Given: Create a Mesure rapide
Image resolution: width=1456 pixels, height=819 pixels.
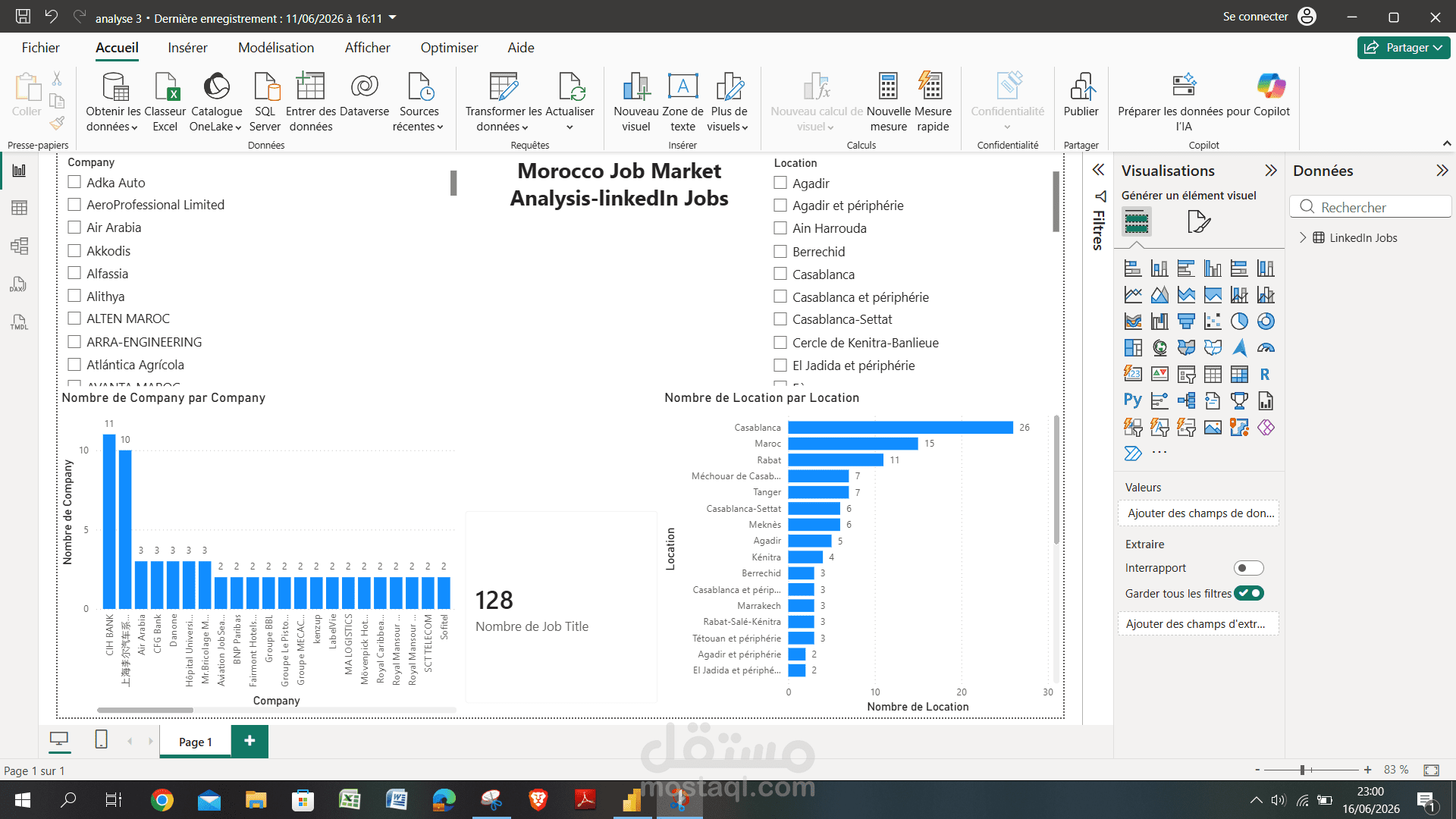Looking at the screenshot, I should tap(932, 102).
